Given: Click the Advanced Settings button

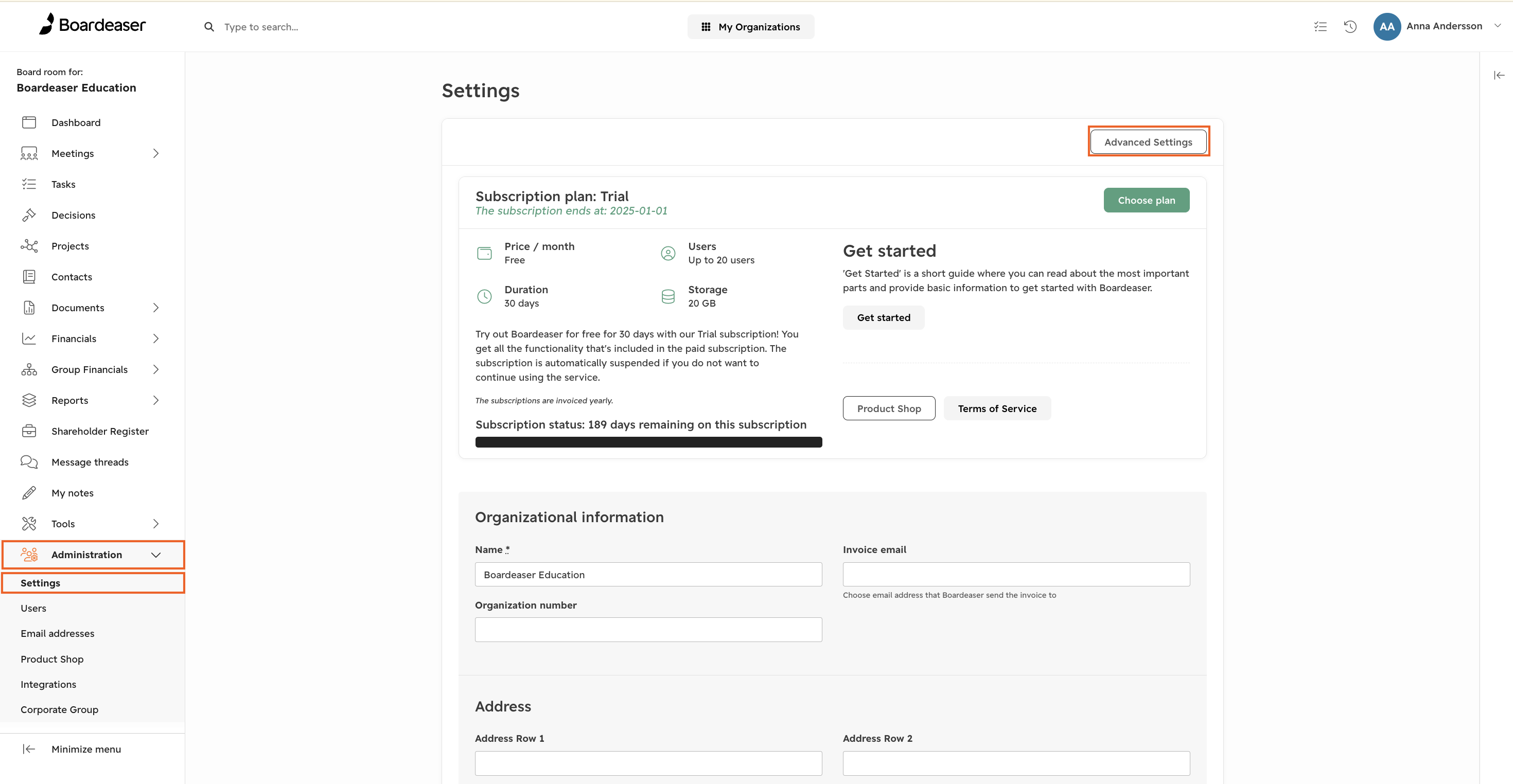Looking at the screenshot, I should 1148,141.
